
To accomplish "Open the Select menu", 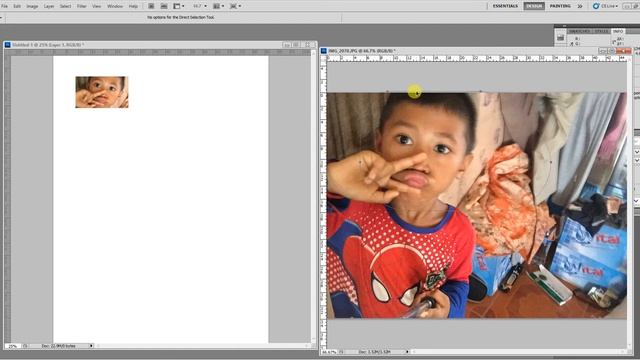I will tap(65, 6).
